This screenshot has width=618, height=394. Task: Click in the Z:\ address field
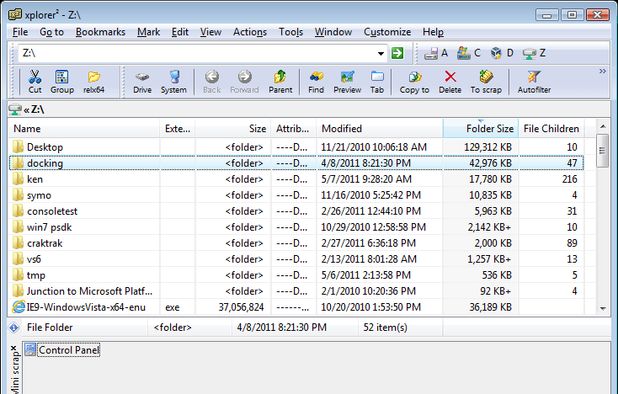(x=197, y=53)
